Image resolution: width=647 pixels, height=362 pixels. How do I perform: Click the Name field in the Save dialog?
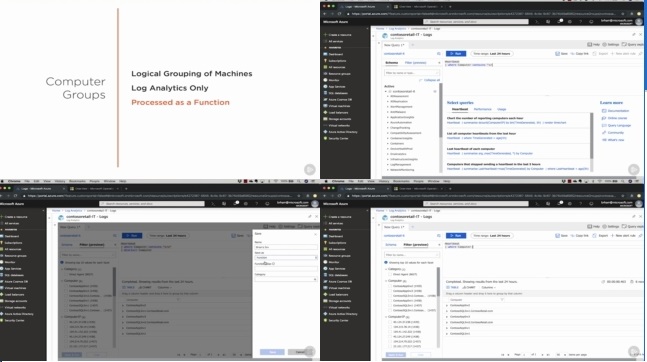click(286, 247)
